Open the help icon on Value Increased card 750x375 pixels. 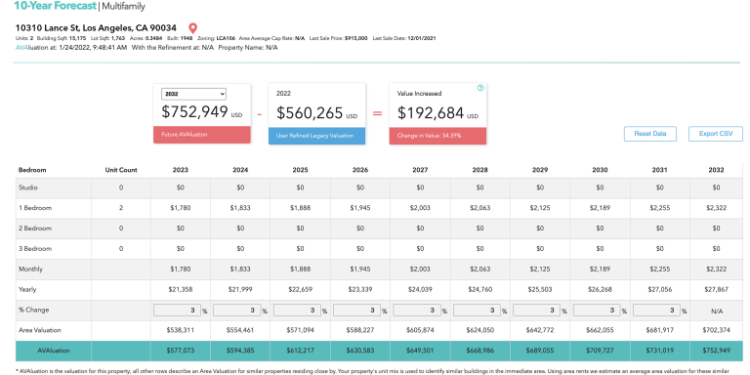(481, 88)
